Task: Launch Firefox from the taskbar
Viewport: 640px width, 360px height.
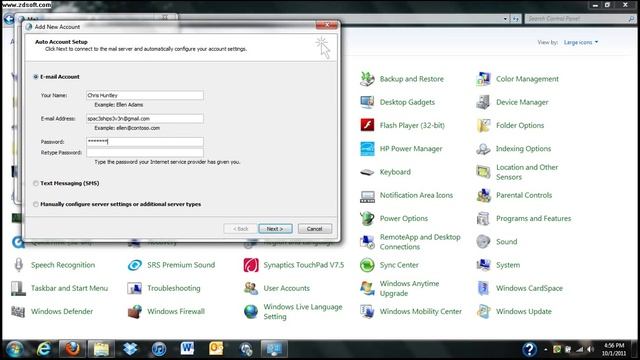Action: [72, 349]
